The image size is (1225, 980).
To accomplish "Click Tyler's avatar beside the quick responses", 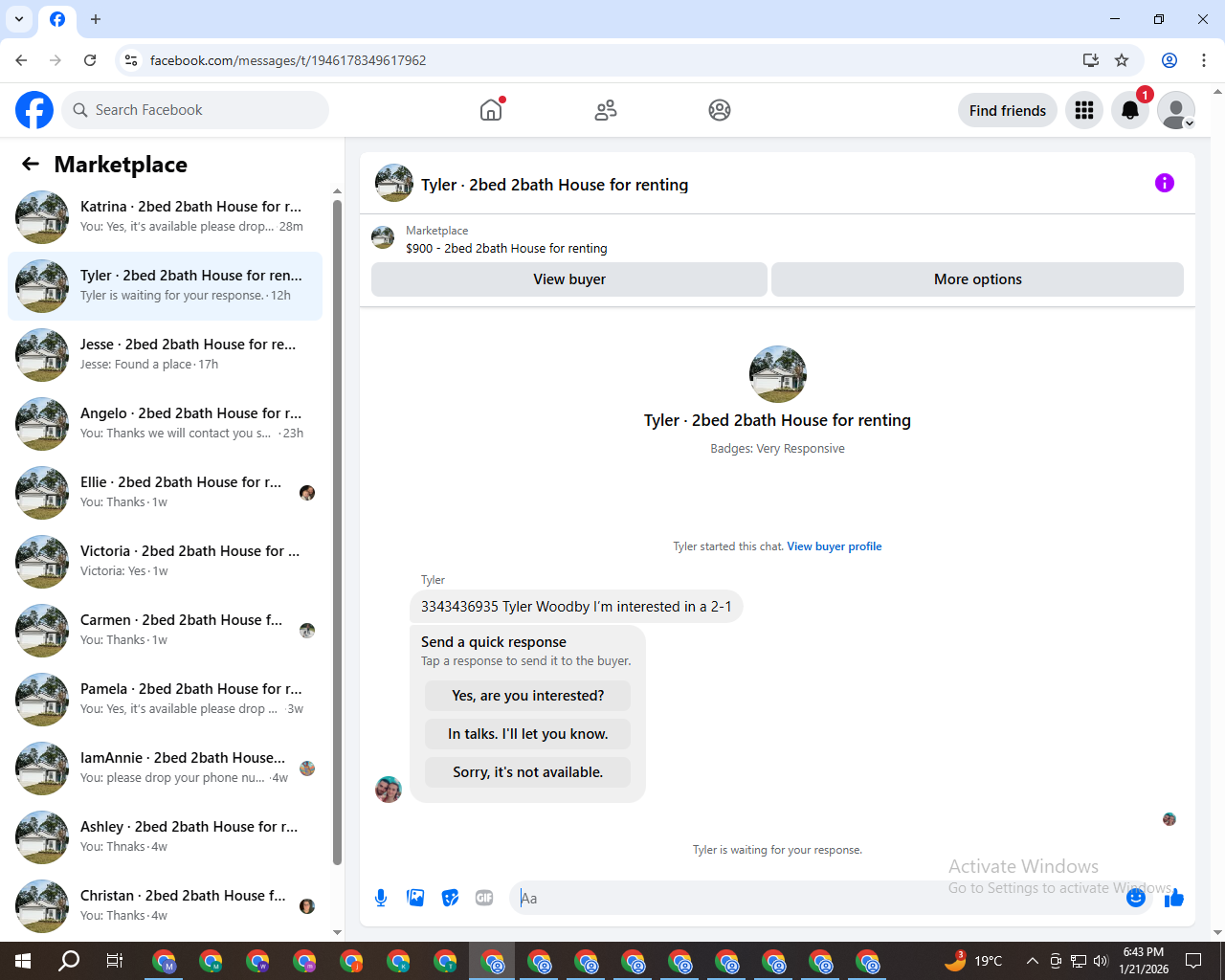I will point(389,790).
